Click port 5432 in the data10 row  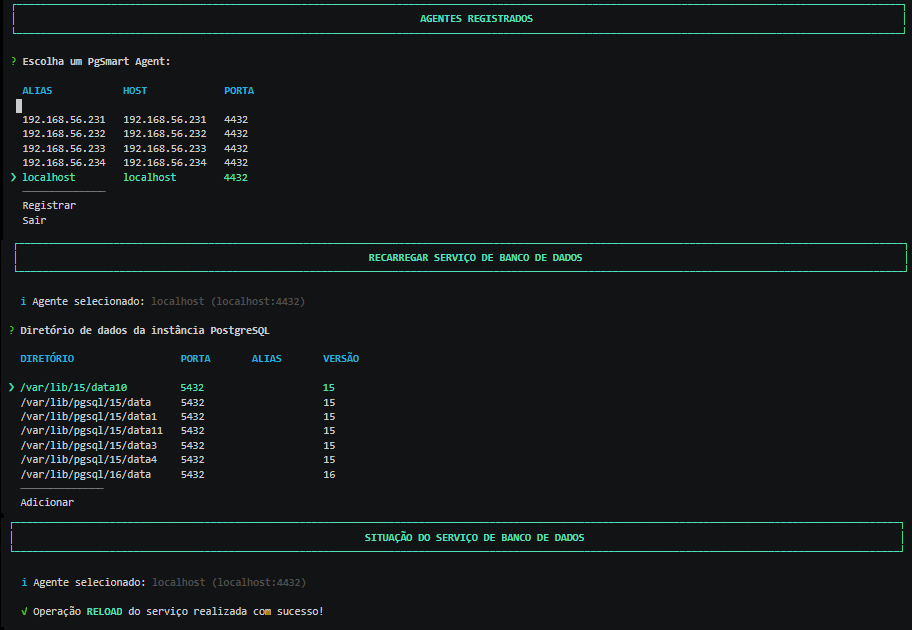192,387
